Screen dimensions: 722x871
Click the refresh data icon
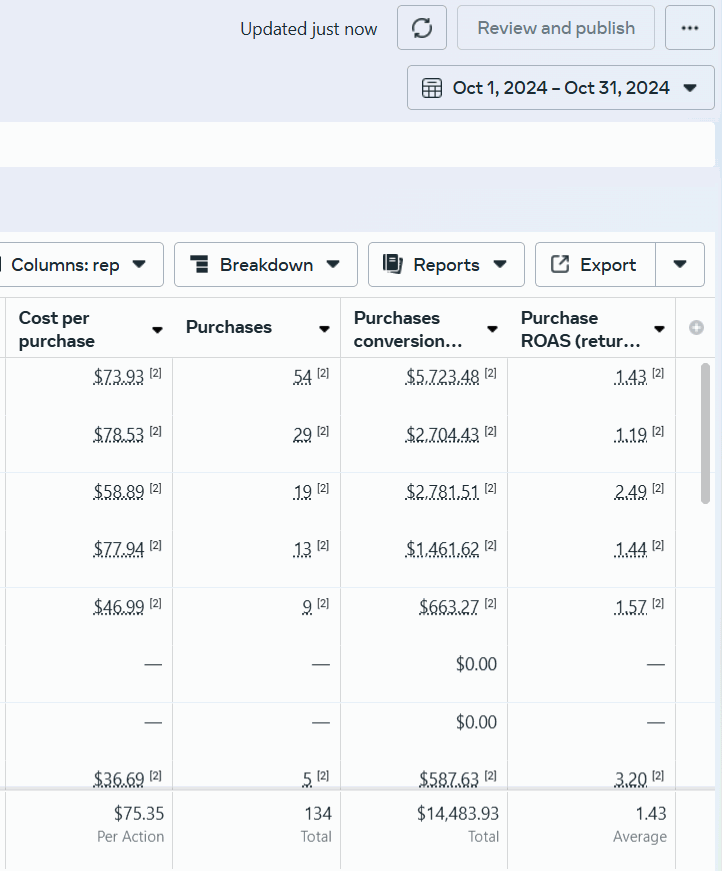click(422, 28)
